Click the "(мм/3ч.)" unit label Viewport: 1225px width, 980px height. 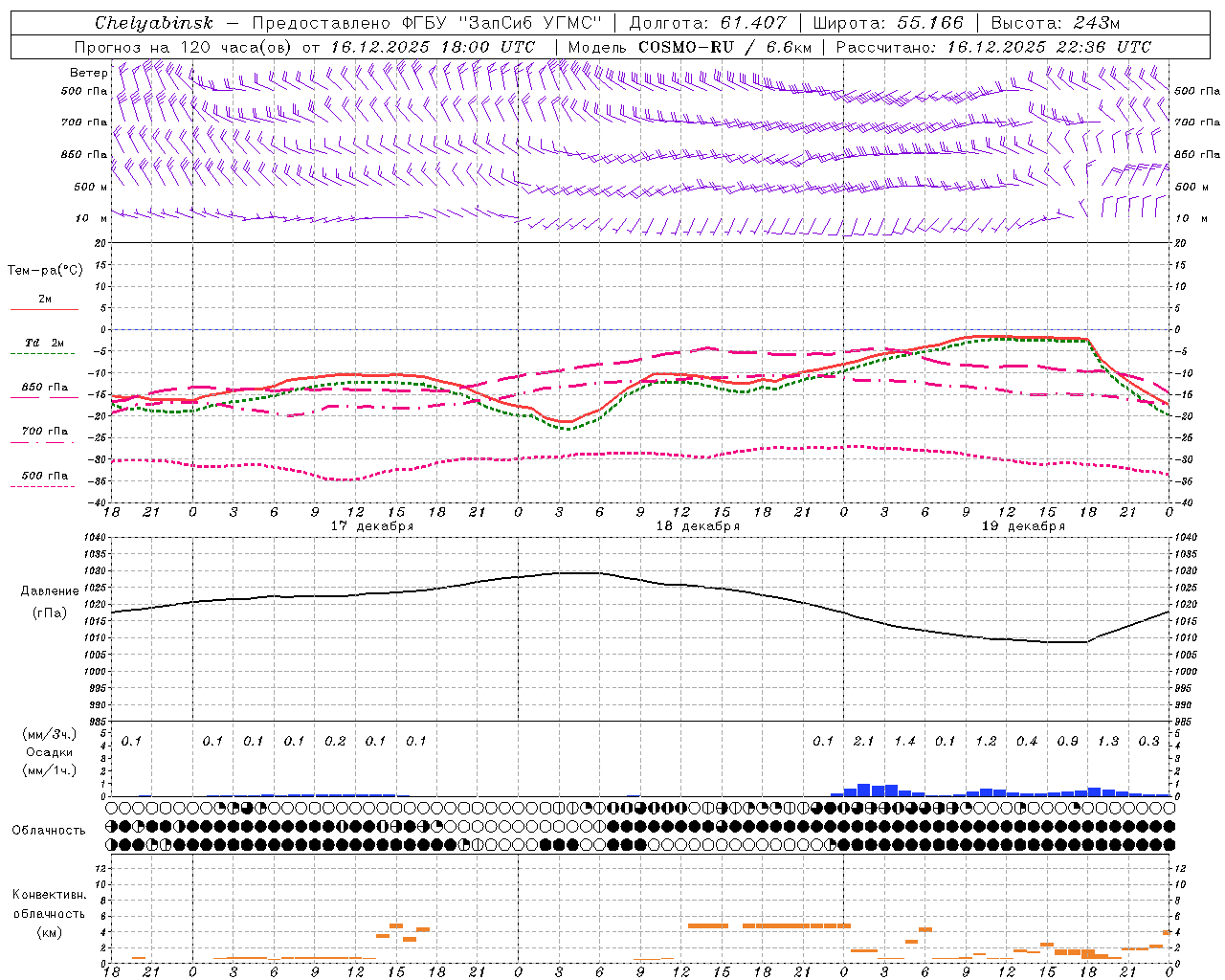49,734
